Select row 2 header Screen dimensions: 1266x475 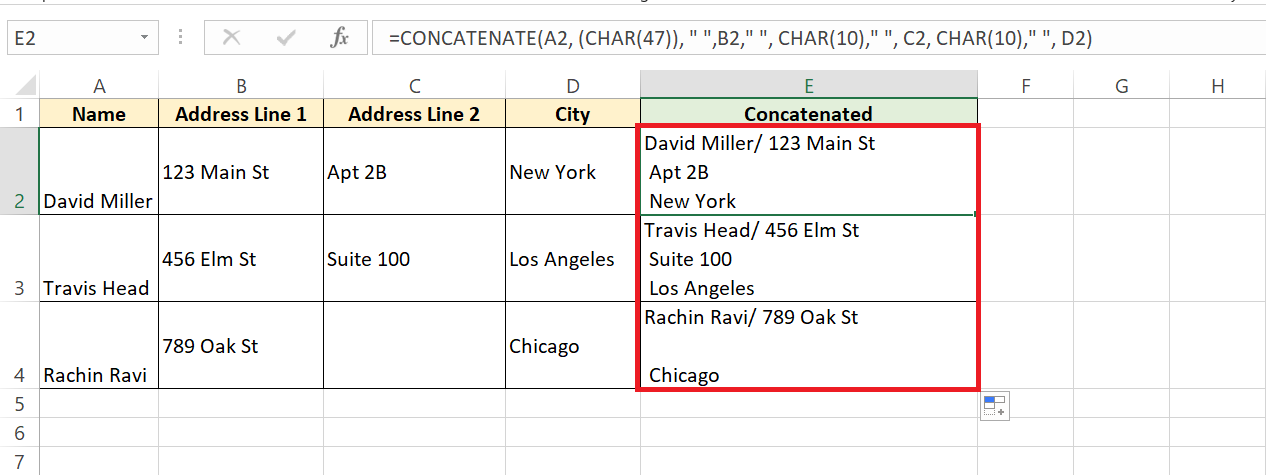(x=19, y=171)
